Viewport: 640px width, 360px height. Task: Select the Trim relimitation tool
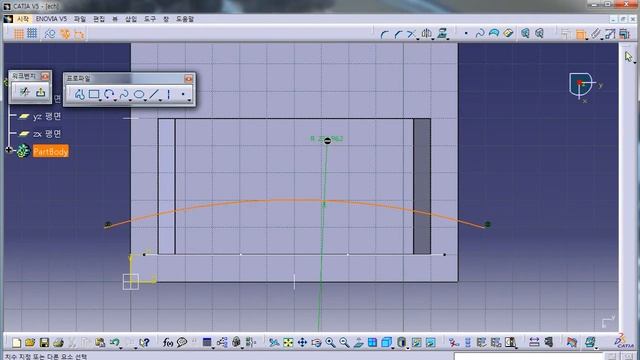click(x=412, y=34)
